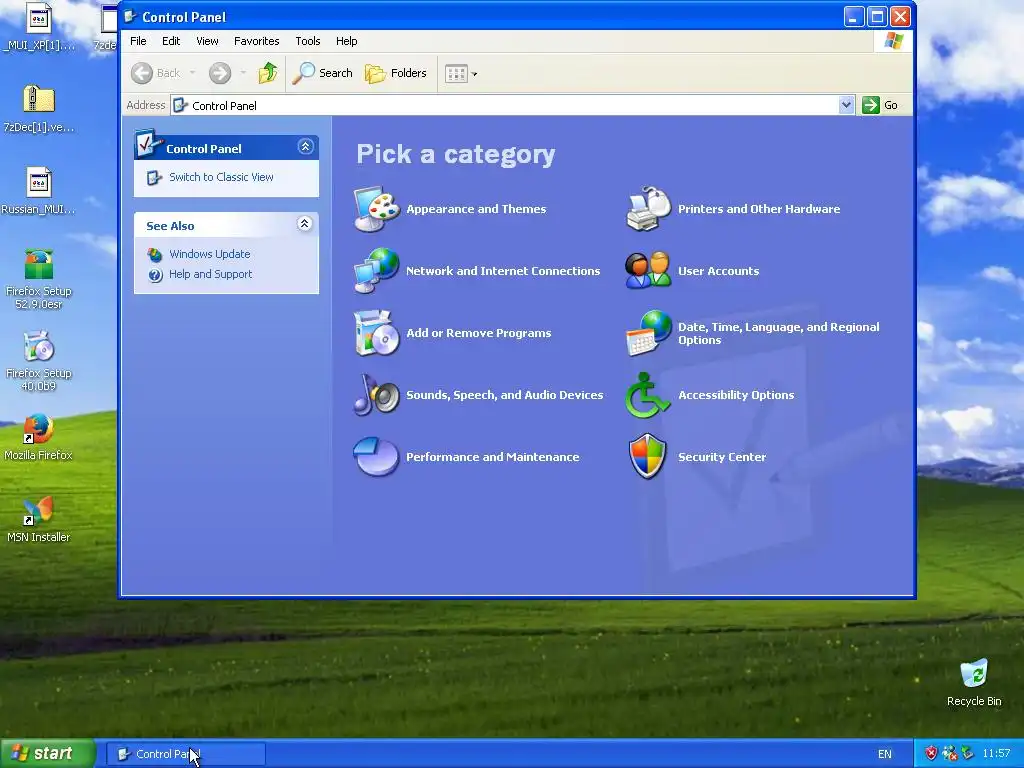1024x768 pixels.
Task: Open the Edit menu
Action: pos(171,41)
